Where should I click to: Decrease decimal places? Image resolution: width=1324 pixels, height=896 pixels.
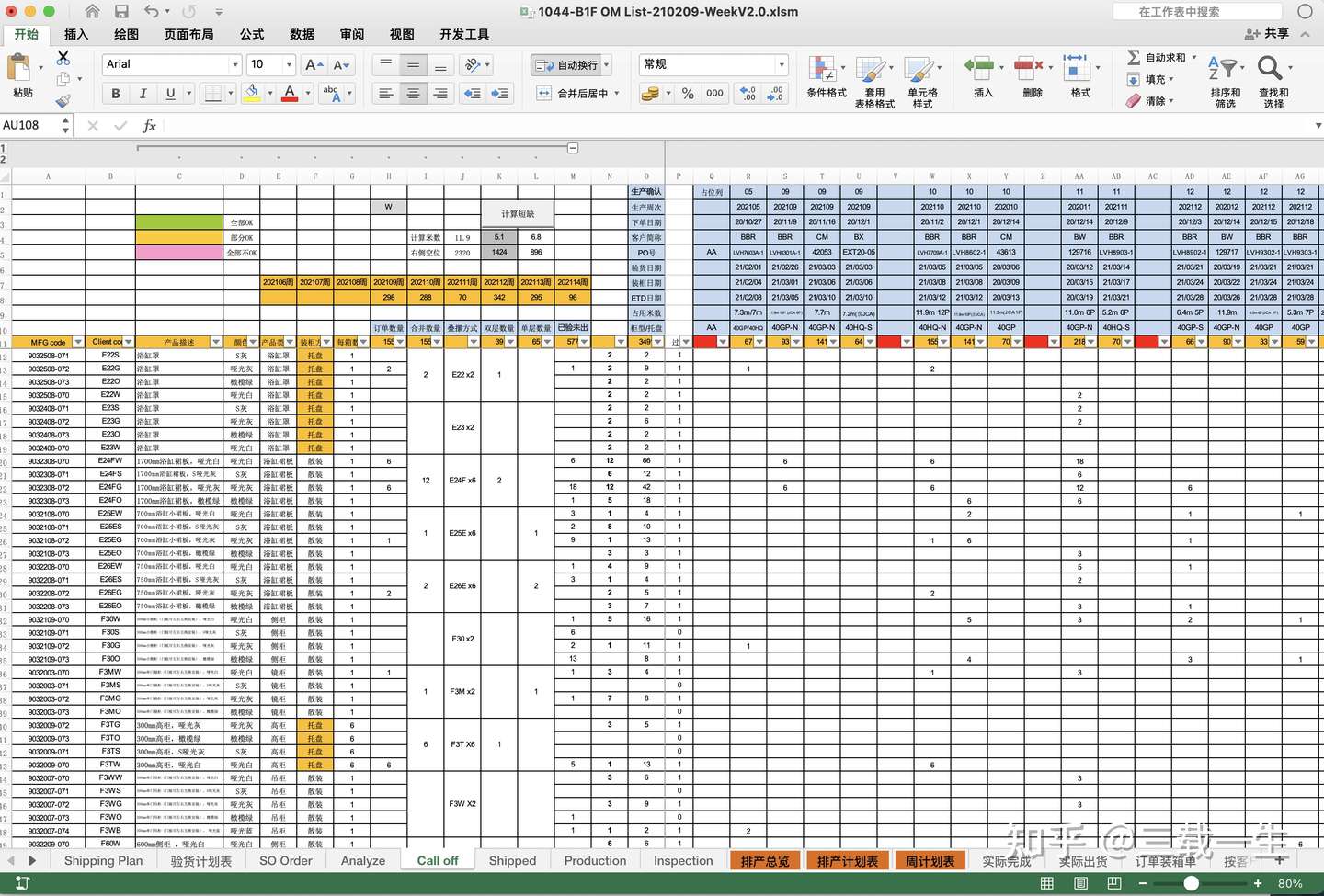[776, 93]
